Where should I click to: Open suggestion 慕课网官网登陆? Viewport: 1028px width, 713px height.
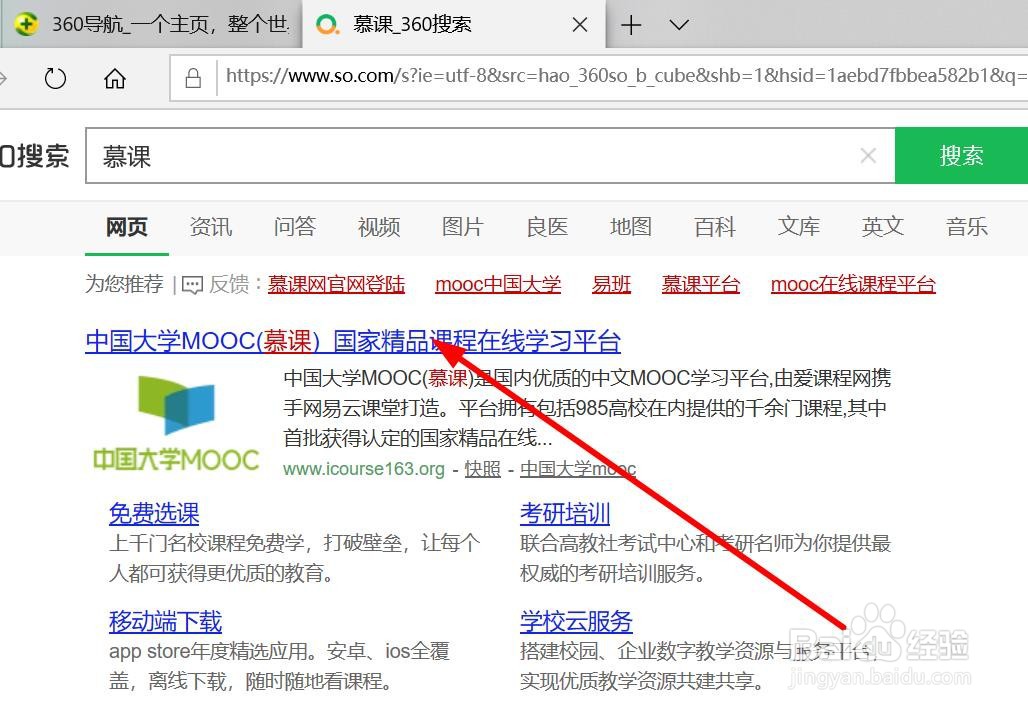(336, 284)
